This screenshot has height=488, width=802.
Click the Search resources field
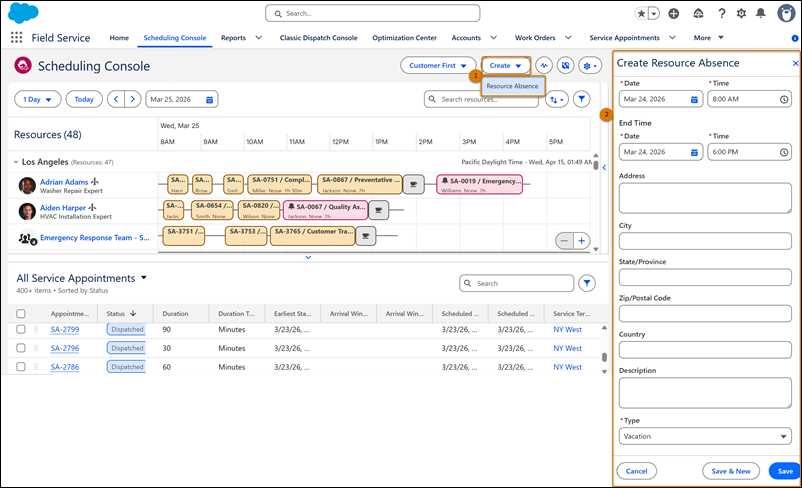point(481,99)
